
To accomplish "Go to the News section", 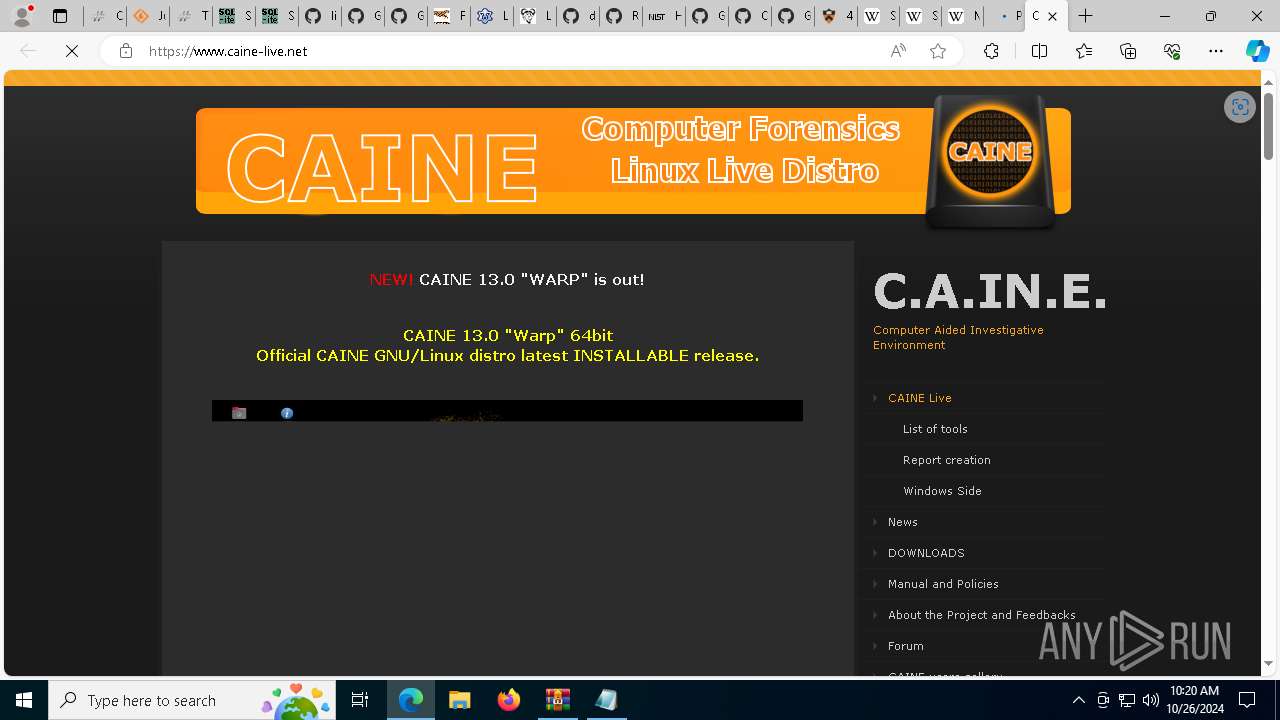I will 902,522.
